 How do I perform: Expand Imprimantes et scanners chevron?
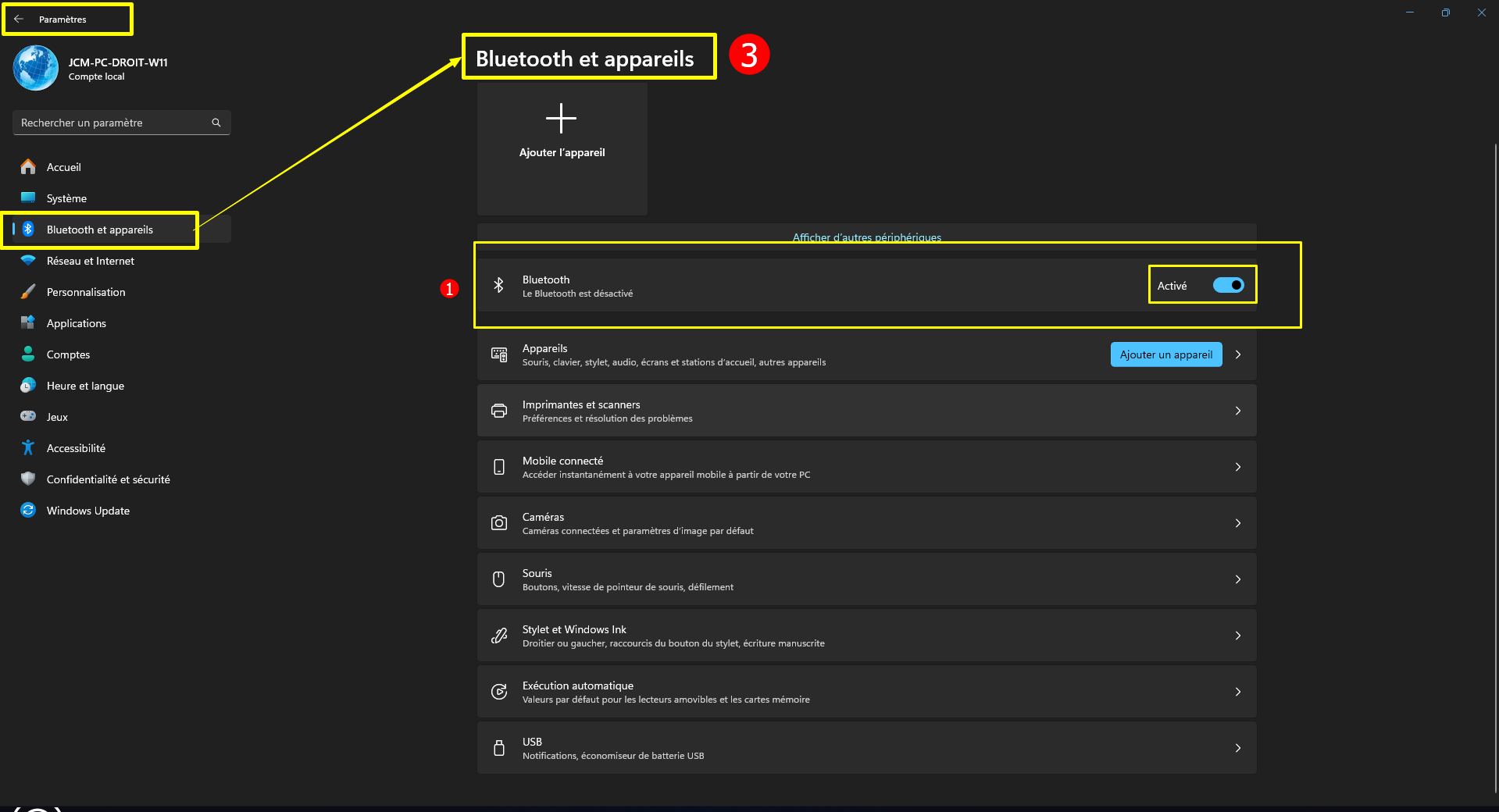pos(1238,411)
